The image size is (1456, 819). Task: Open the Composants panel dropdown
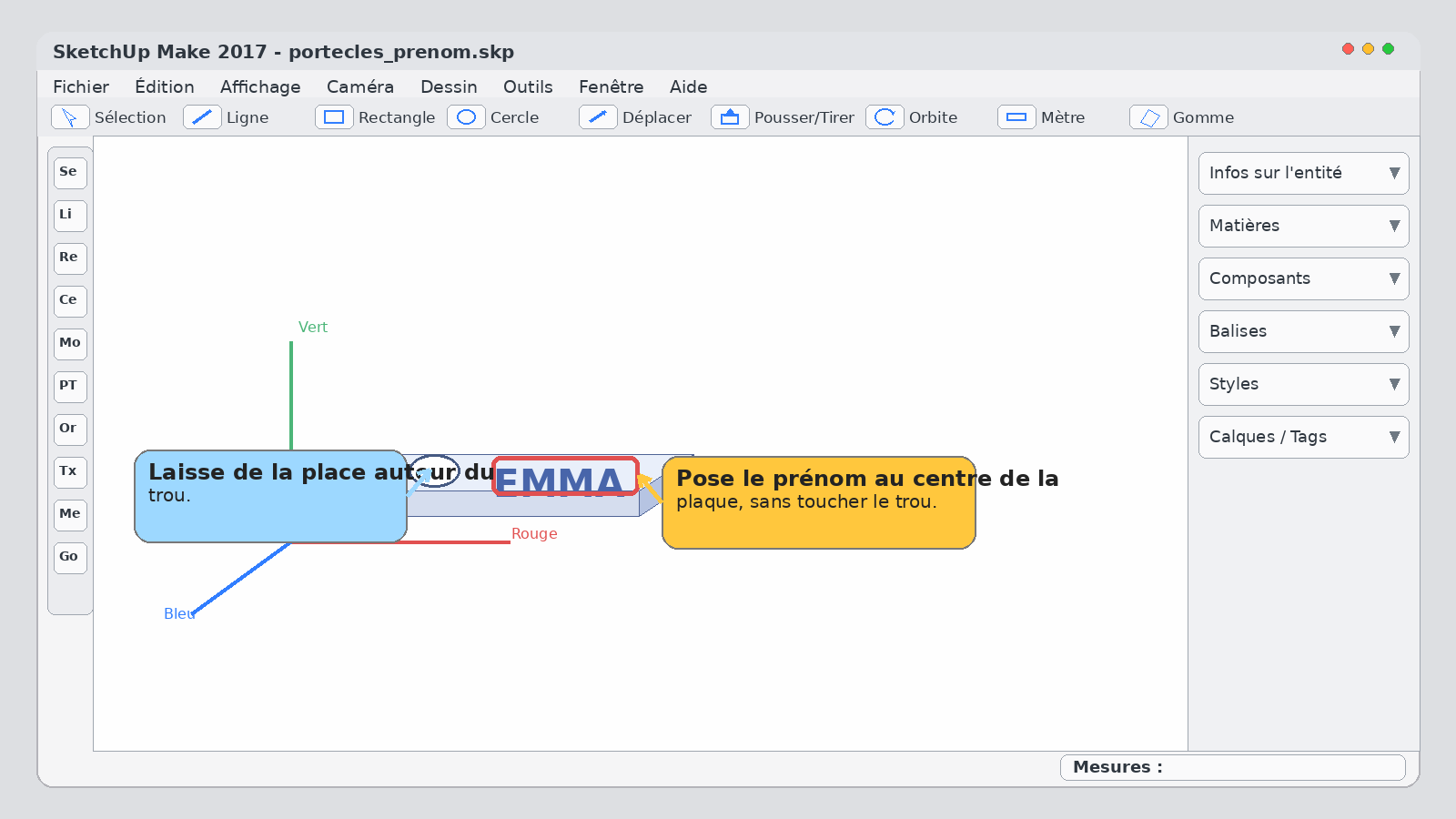[x=1303, y=278]
